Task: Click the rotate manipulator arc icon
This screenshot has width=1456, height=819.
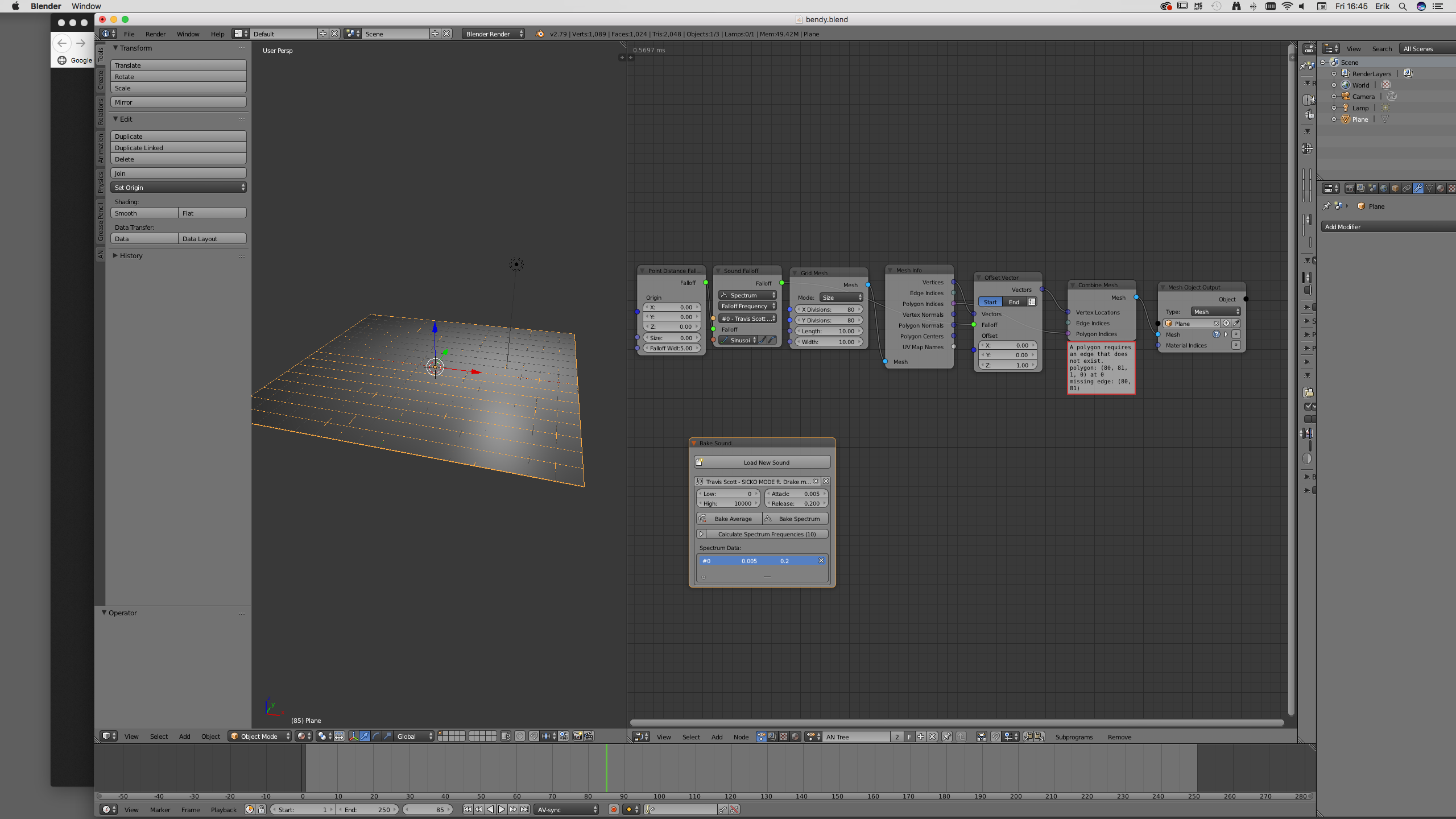Action: point(376,737)
